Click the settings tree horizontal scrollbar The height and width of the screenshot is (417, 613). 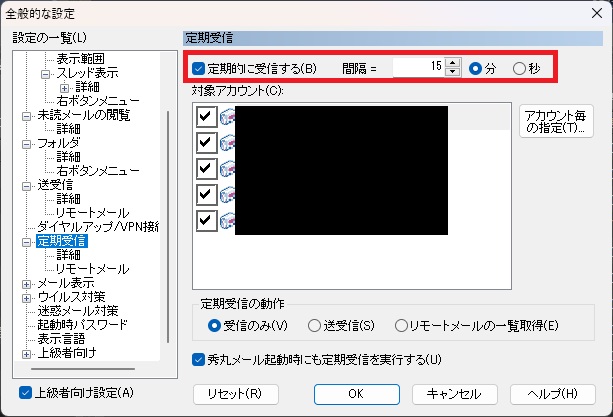(x=83, y=369)
